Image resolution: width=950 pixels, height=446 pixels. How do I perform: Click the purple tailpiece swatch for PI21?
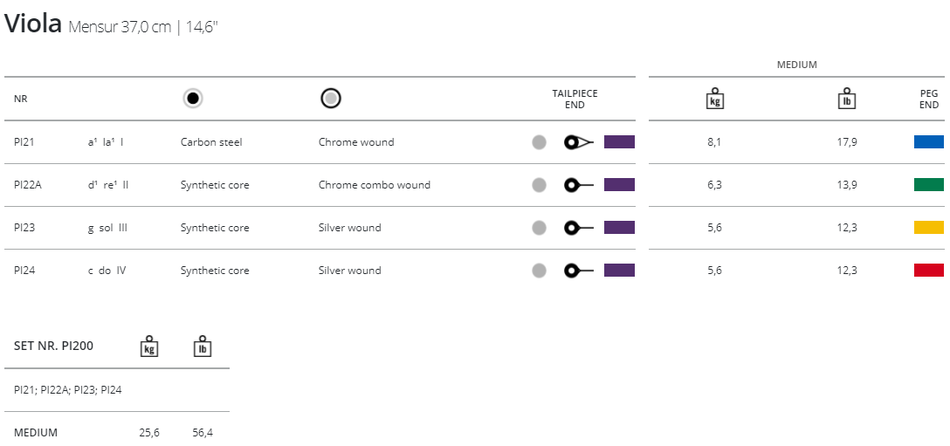(619, 142)
